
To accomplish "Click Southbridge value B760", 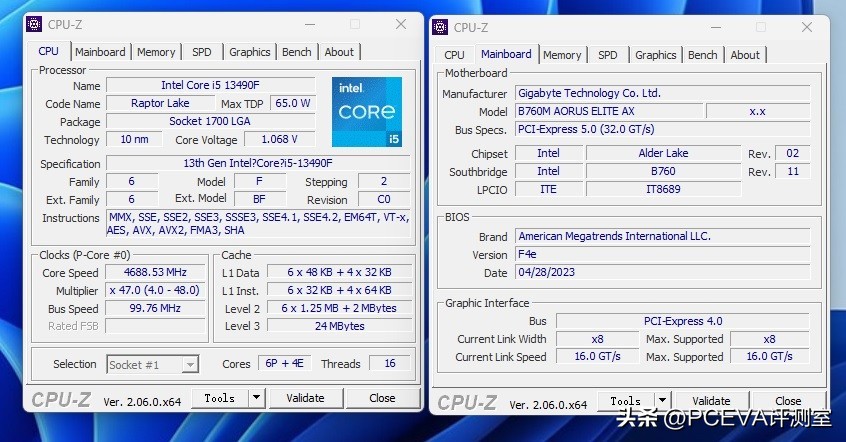I will [x=663, y=171].
